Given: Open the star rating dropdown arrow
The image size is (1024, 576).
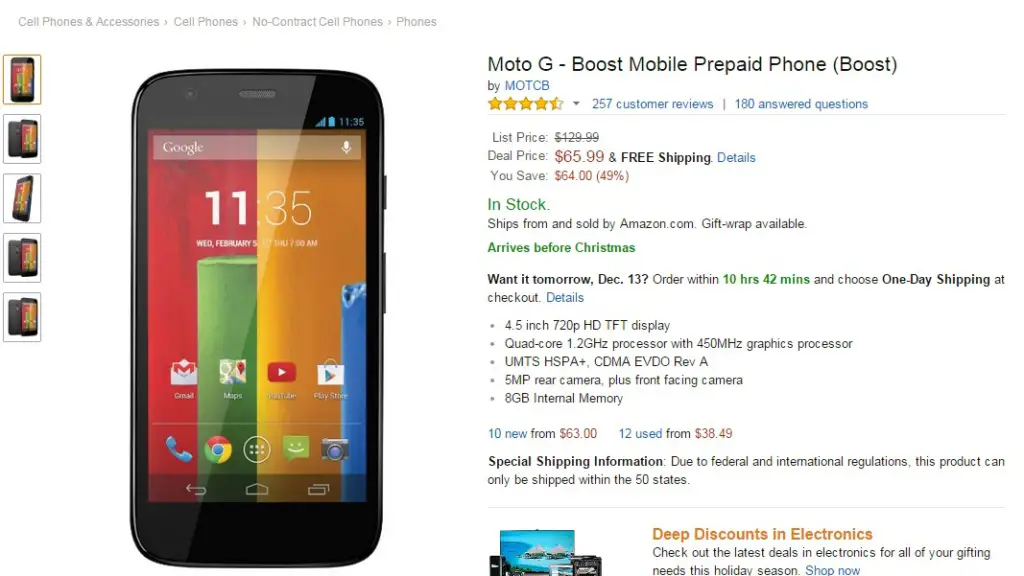Looking at the screenshot, I should coord(576,103).
